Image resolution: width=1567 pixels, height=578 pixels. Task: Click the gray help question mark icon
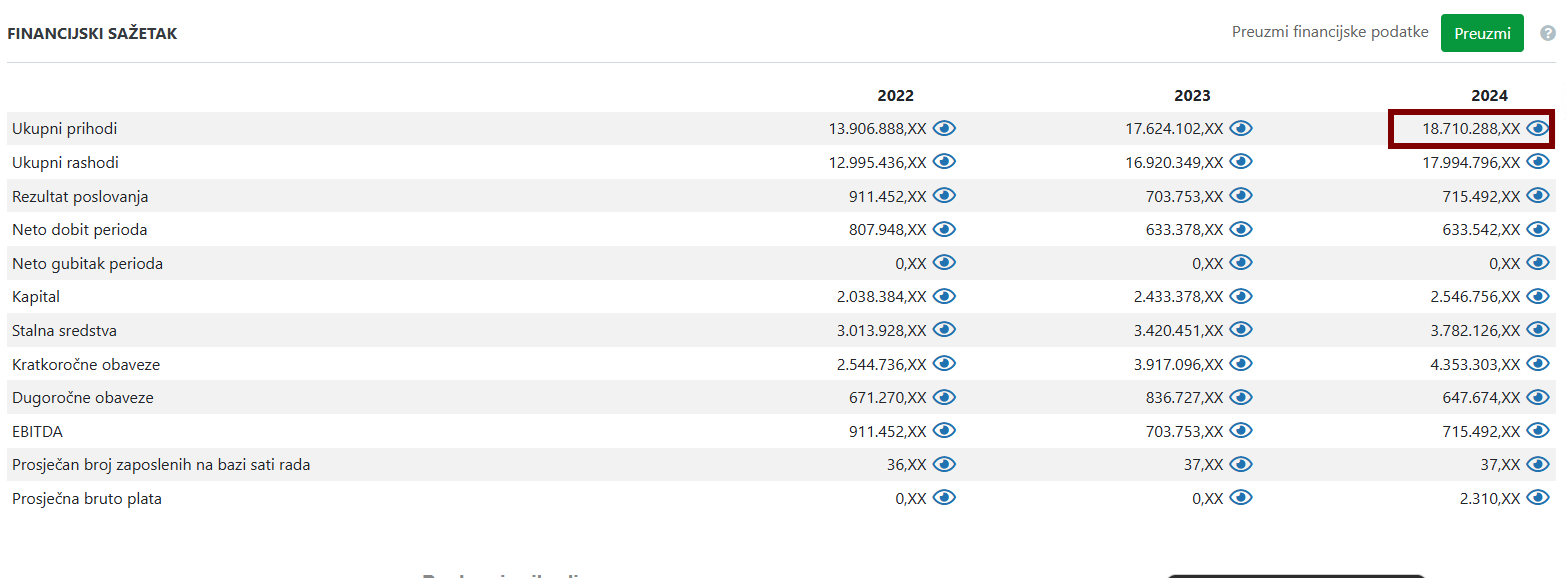1547,33
